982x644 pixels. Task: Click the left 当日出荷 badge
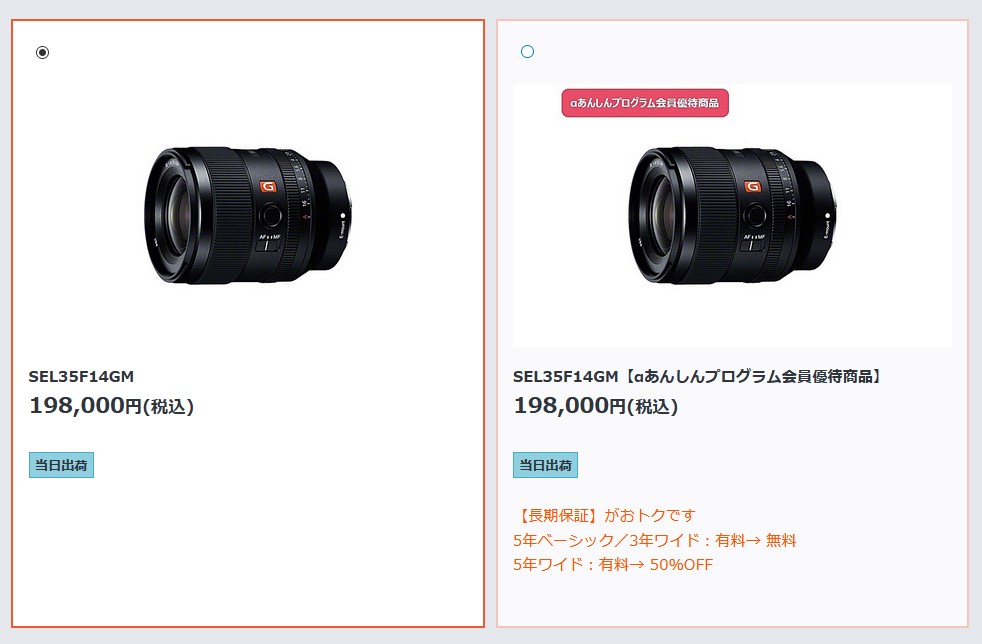tap(61, 465)
